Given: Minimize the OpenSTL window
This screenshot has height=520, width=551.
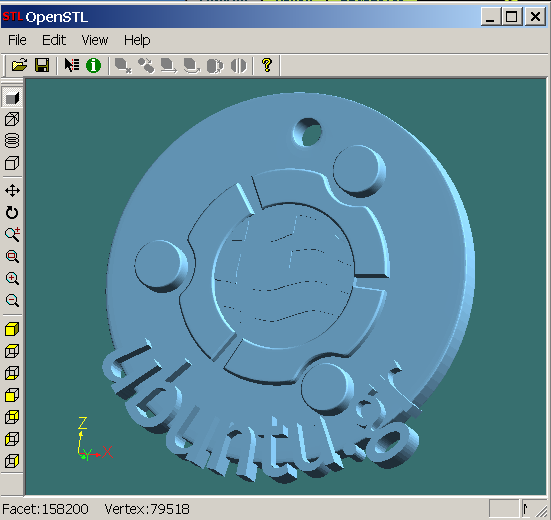Looking at the screenshot, I should pos(491,17).
